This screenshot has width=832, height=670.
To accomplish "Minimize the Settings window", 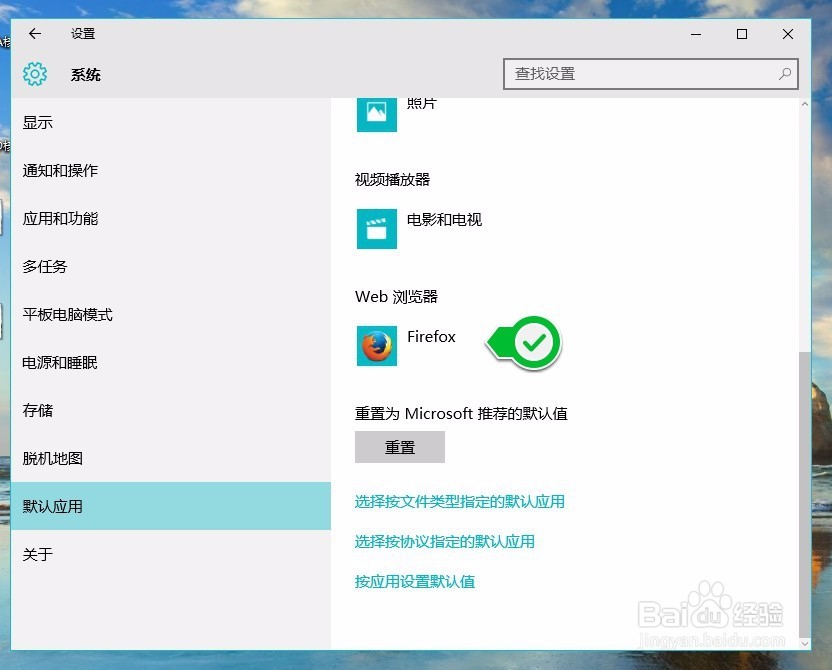I will pos(696,34).
